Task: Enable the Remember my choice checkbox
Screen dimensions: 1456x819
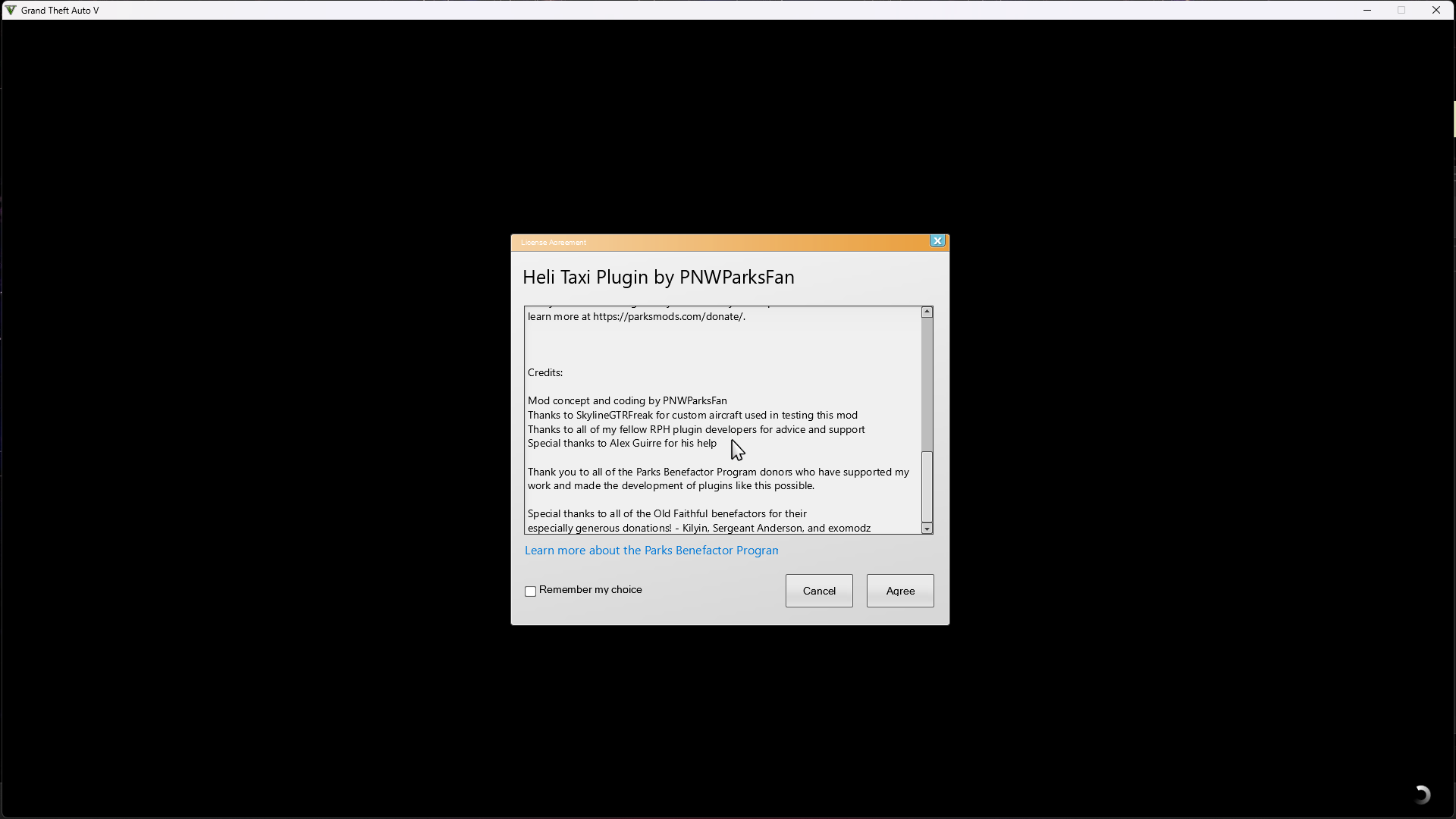Action: [531, 591]
